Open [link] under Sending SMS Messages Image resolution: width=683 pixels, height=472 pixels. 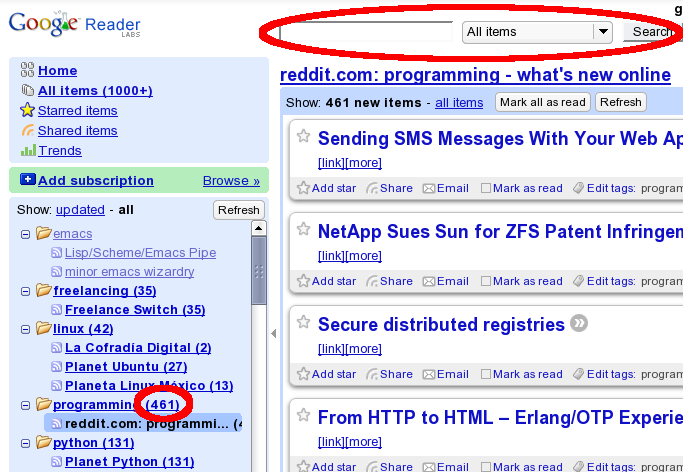tap(331, 163)
